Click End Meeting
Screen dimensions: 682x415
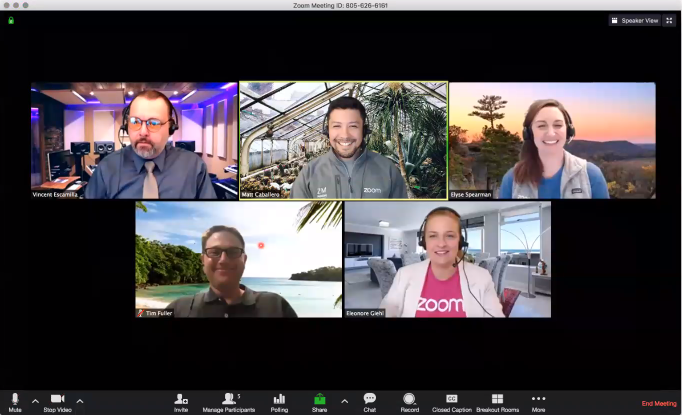(659, 403)
